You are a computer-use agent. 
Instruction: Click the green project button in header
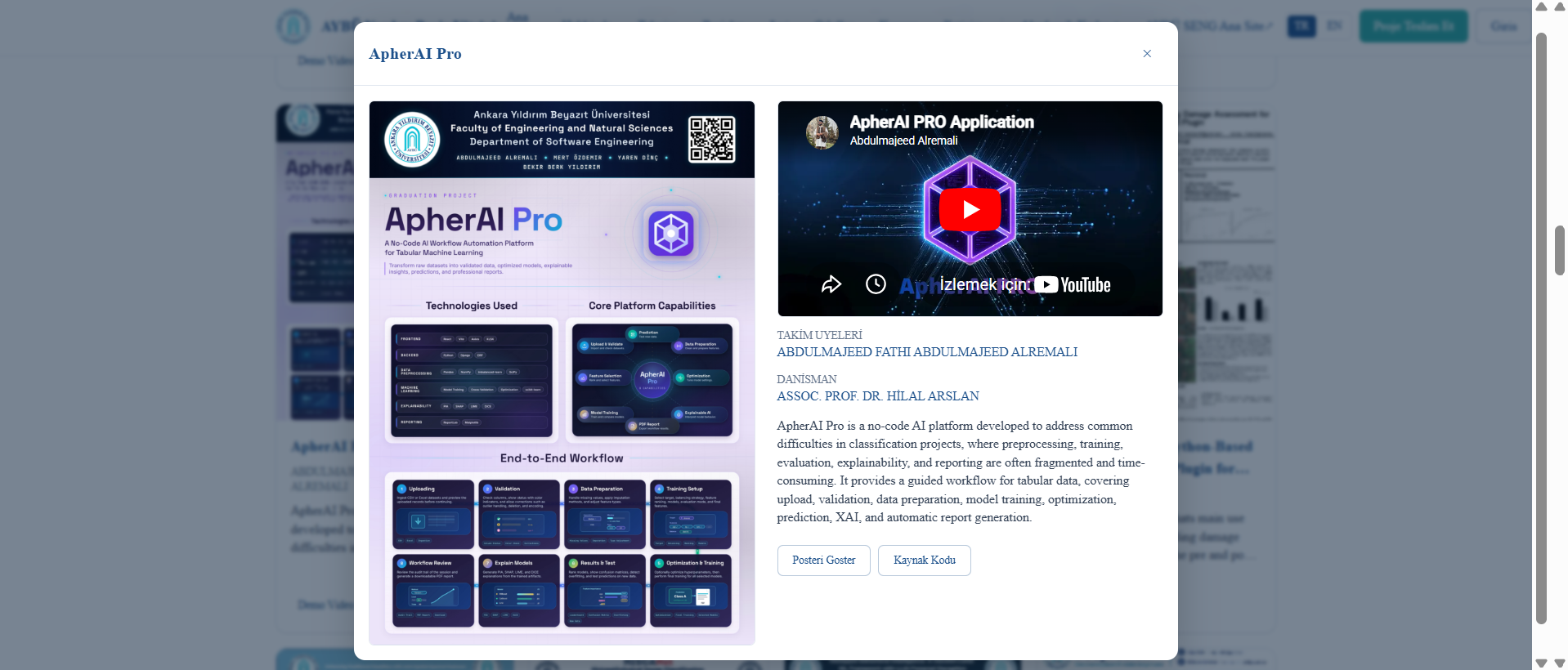[x=1413, y=26]
